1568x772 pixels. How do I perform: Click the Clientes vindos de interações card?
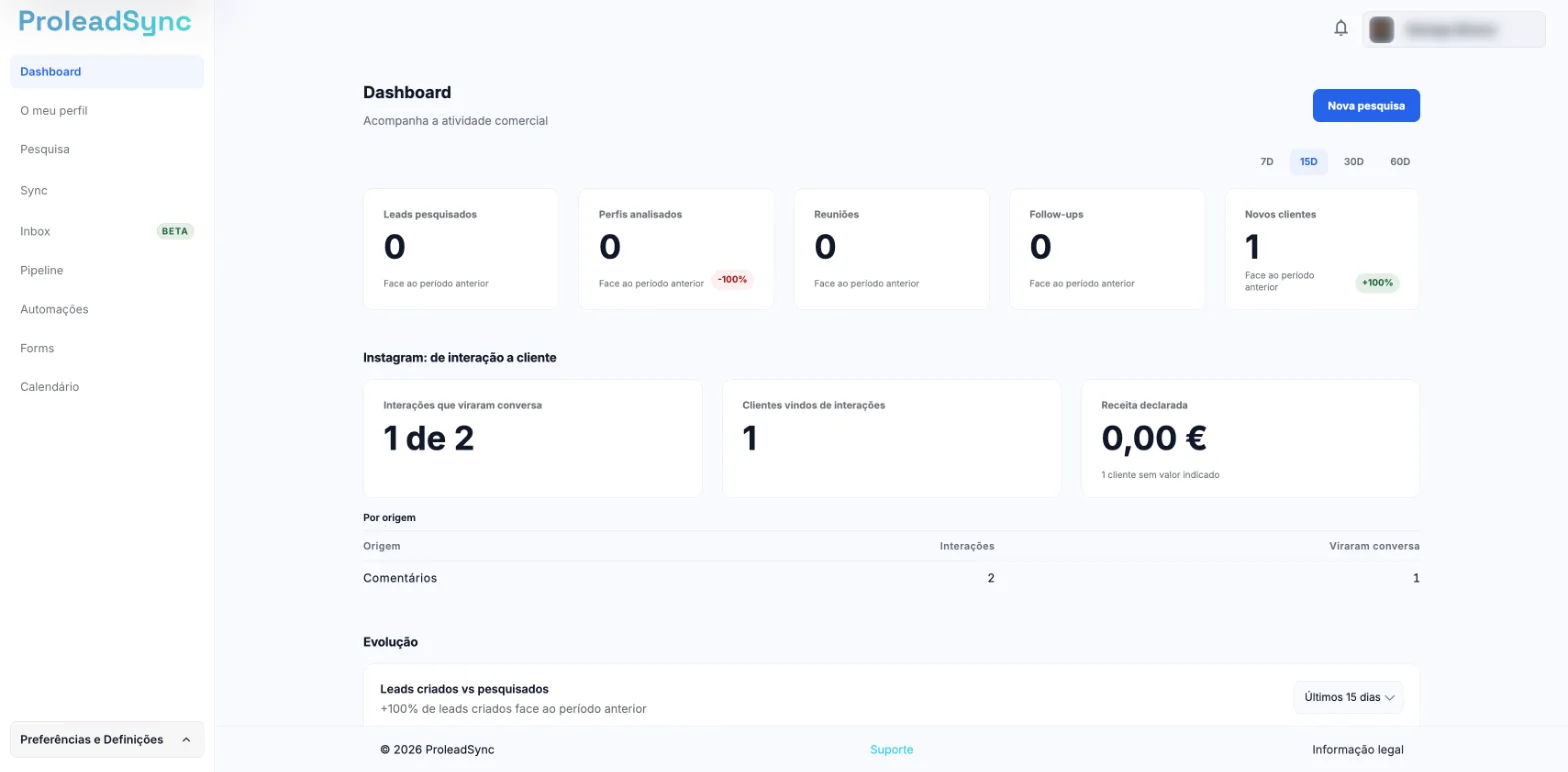[892, 438]
